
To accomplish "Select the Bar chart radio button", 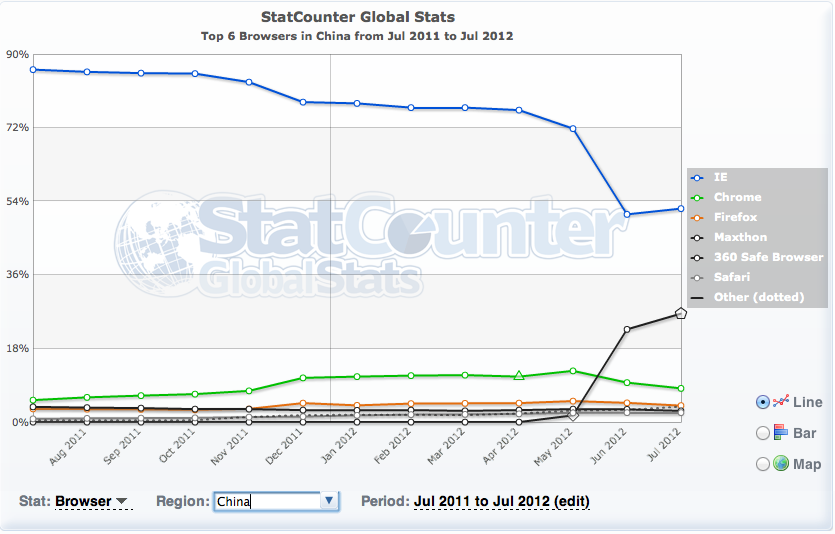I will (763, 433).
